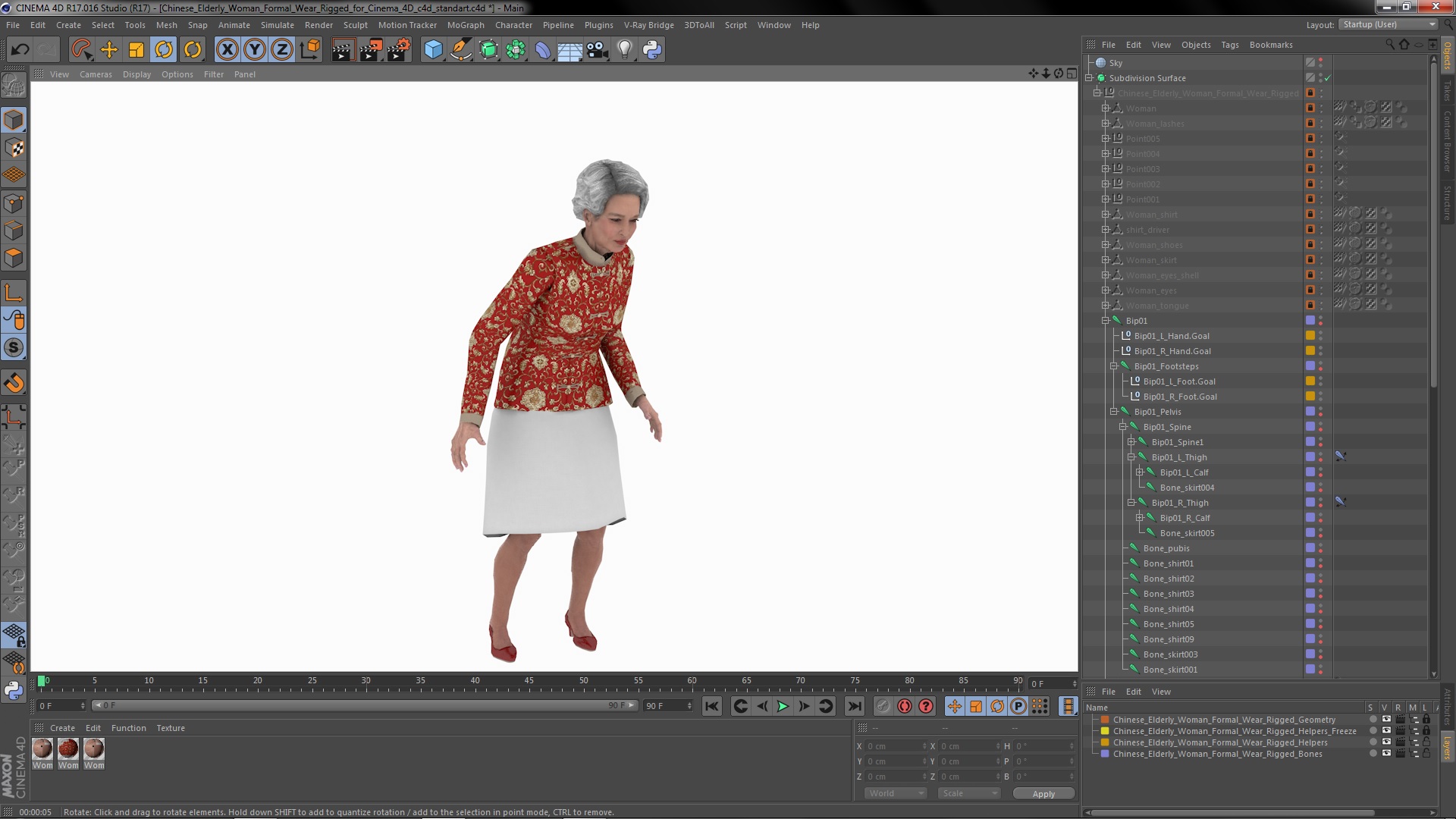Expand the Bip01_L_Calf node
The width and height of the screenshot is (1456, 819).
(1139, 472)
